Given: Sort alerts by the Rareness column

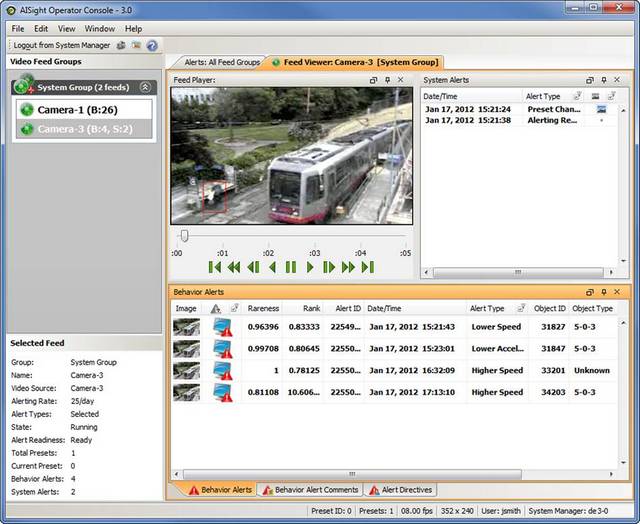Looking at the screenshot, I should (x=263, y=309).
